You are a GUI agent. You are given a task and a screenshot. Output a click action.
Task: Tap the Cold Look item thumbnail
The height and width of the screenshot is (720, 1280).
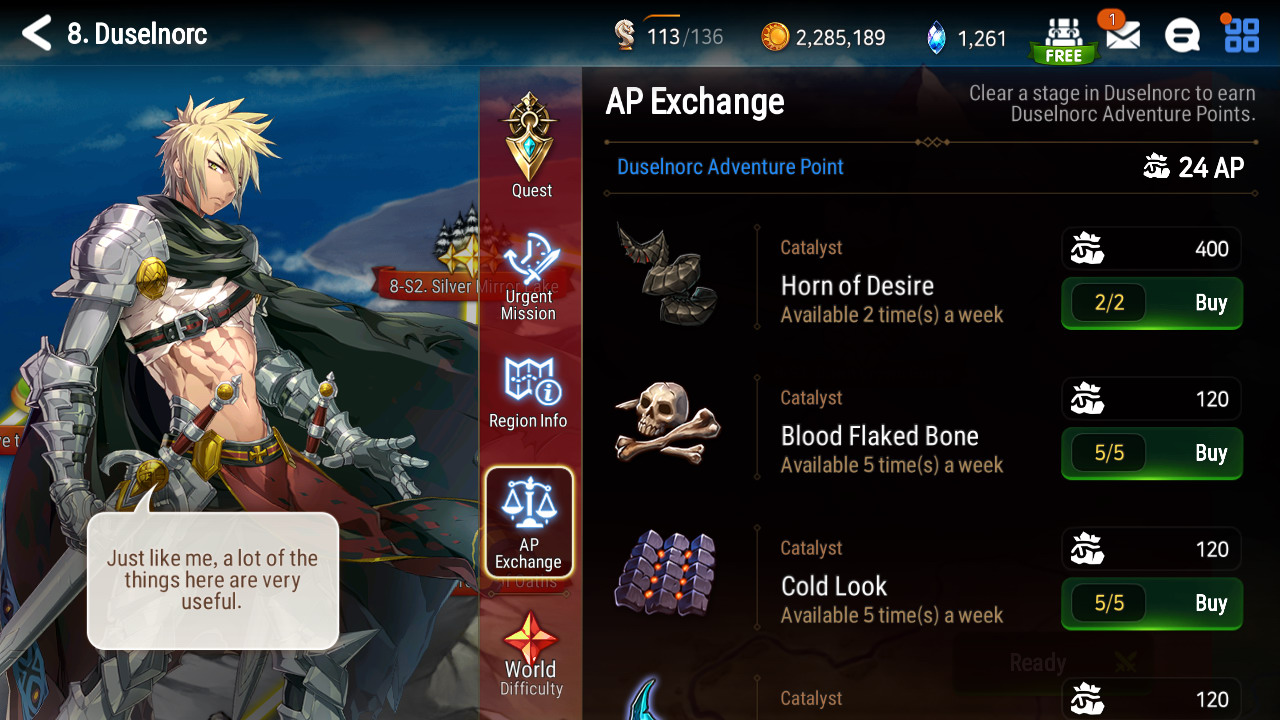tap(666, 573)
